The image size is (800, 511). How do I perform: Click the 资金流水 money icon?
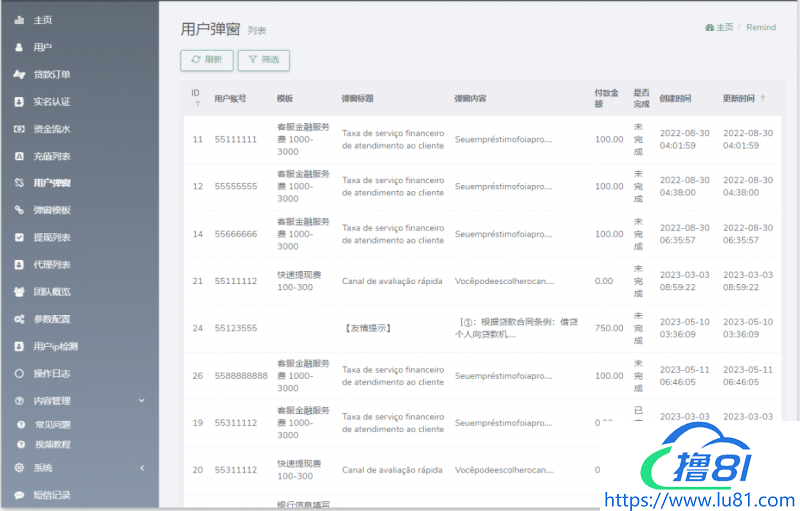point(19,129)
